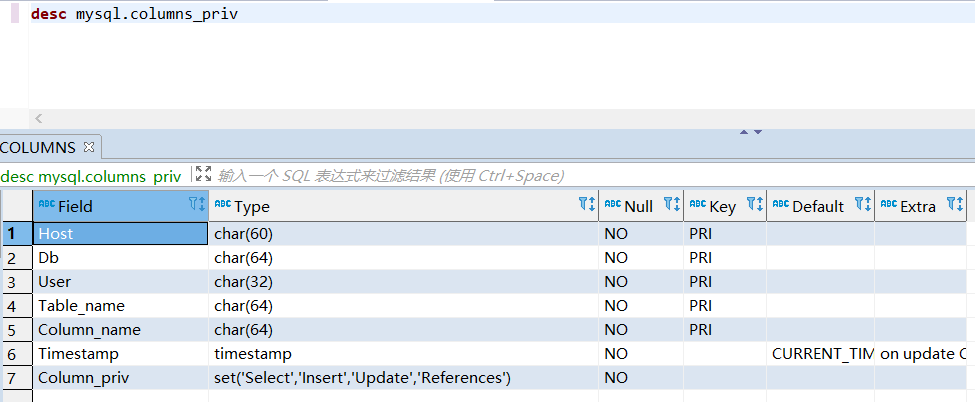This screenshot has width=975, height=402.
Task: Click the expand filter panel icon
Action: click(x=203, y=175)
